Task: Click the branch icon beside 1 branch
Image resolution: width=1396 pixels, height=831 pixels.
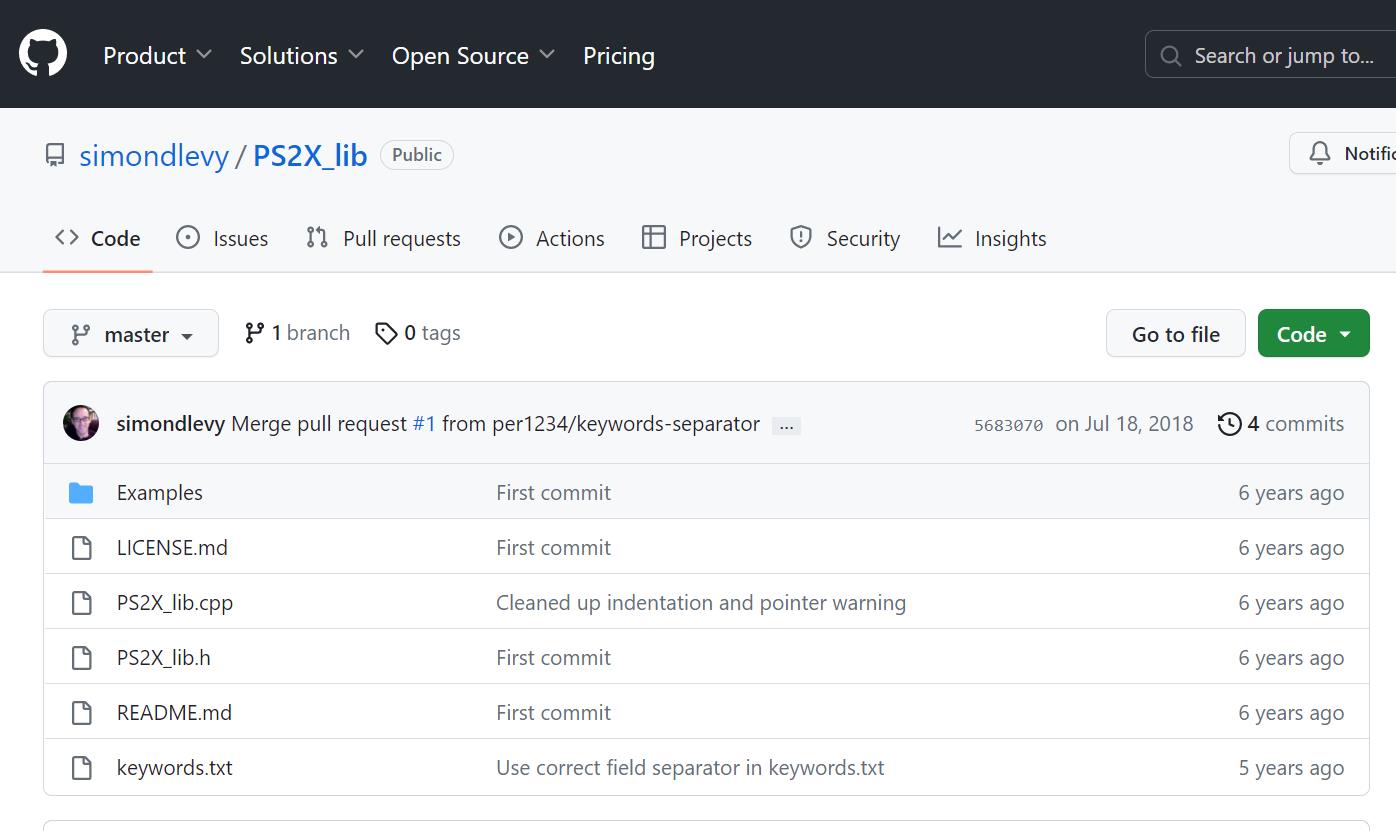Action: [254, 333]
